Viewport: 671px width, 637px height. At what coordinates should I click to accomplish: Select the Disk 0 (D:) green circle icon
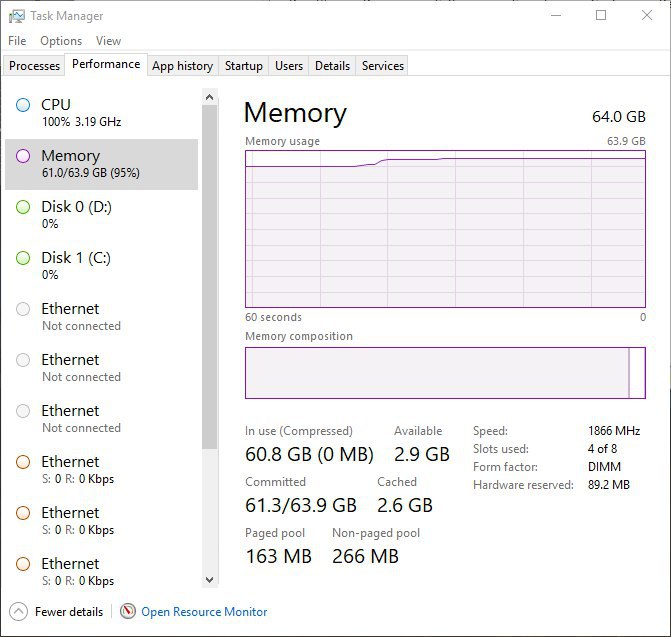click(23, 207)
